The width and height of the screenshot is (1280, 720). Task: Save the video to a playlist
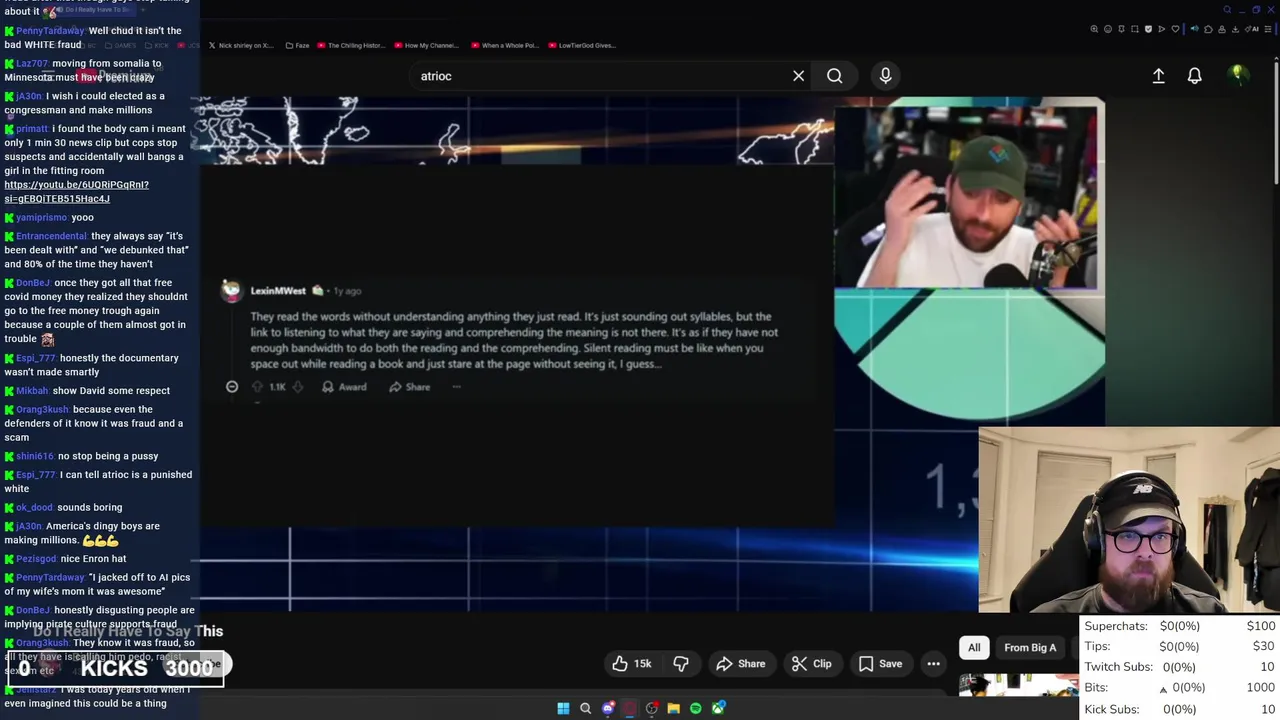point(880,664)
